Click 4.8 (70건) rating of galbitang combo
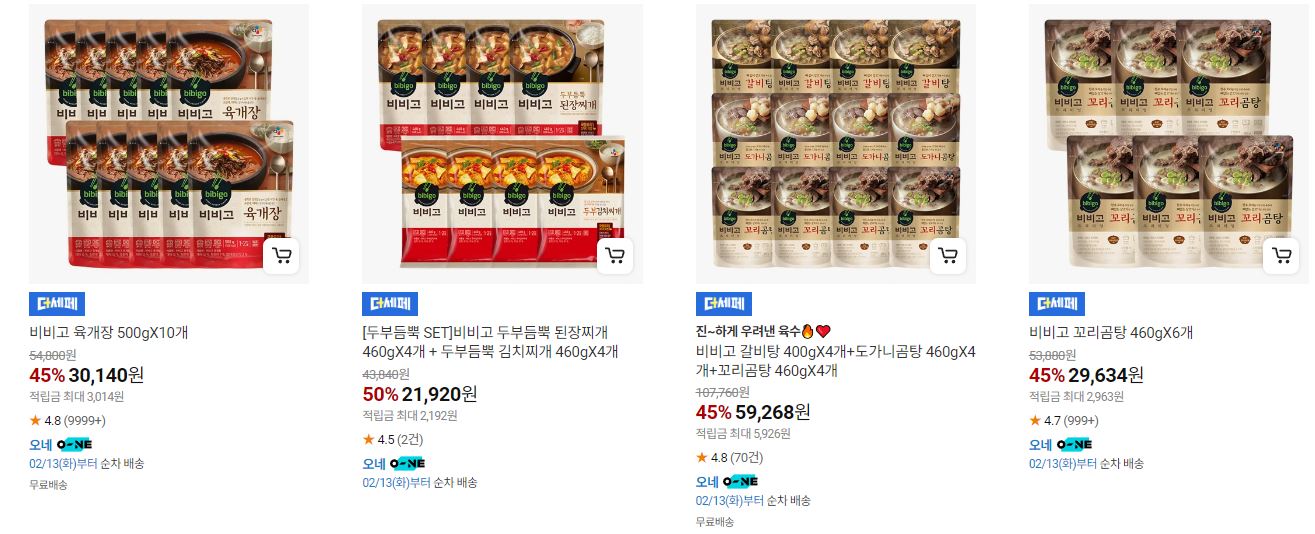The width and height of the screenshot is (1315, 534). [x=729, y=458]
